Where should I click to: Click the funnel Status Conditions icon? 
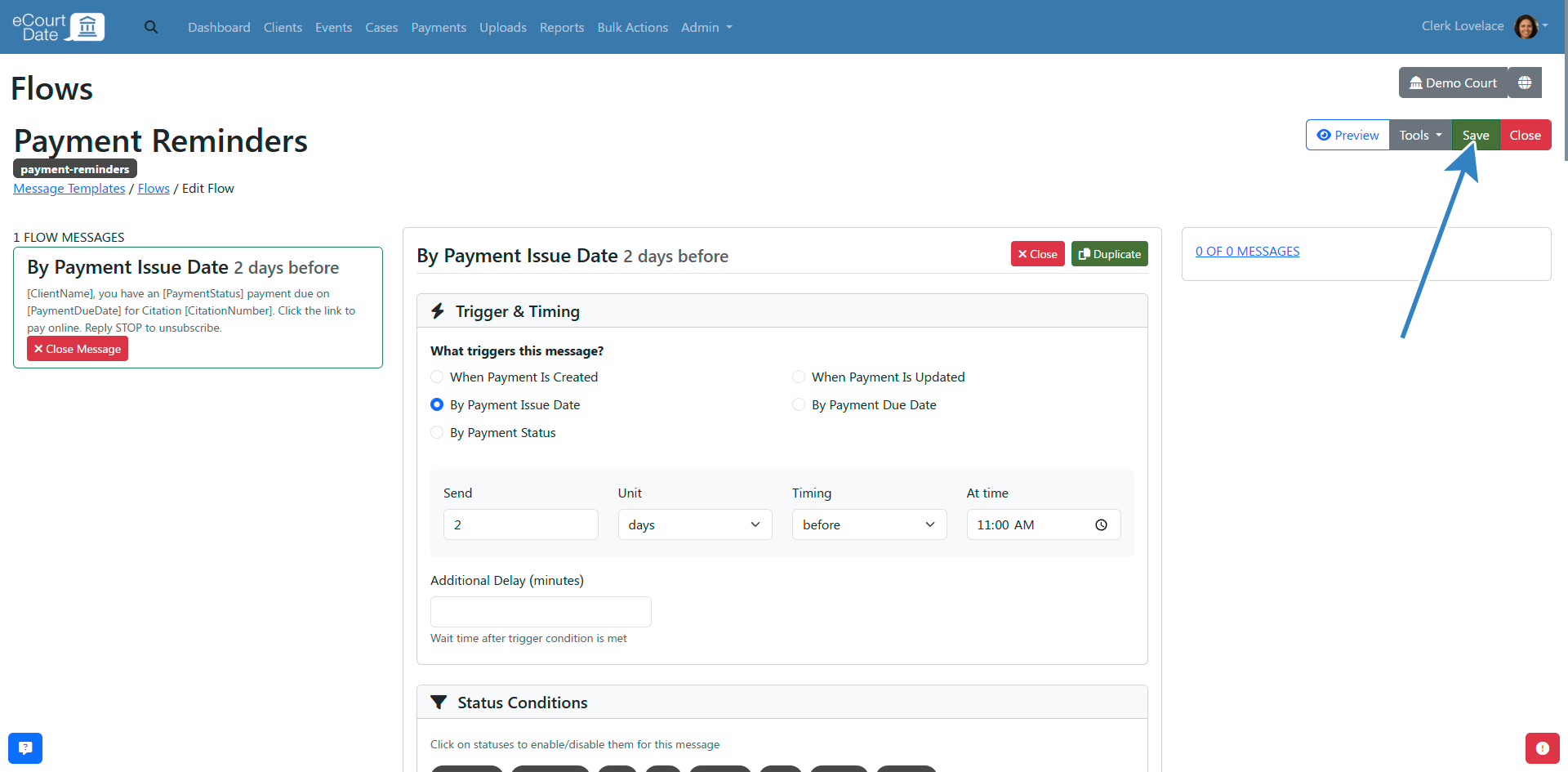click(x=439, y=703)
